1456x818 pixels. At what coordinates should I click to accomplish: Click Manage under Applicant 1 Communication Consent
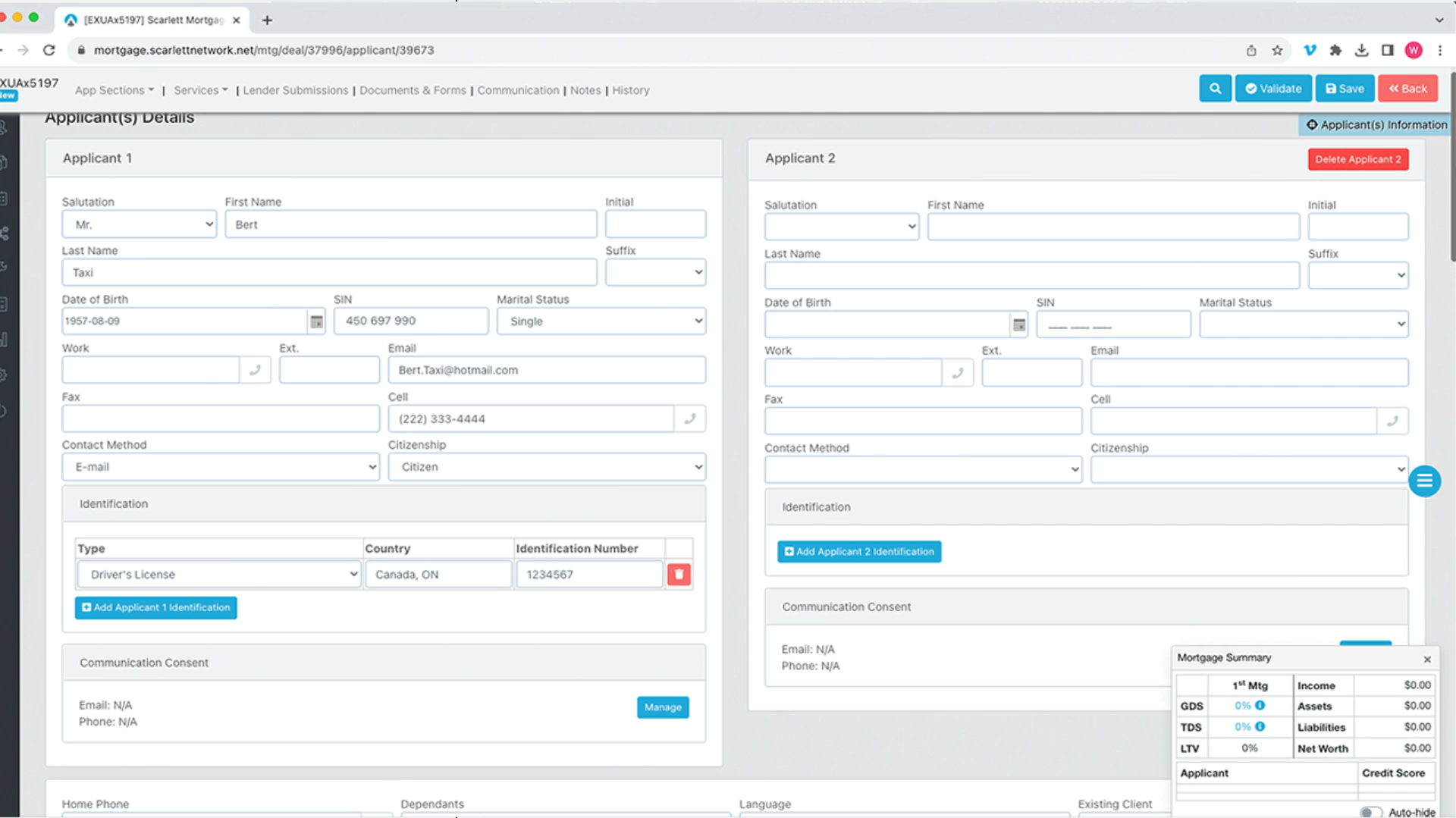coord(662,707)
